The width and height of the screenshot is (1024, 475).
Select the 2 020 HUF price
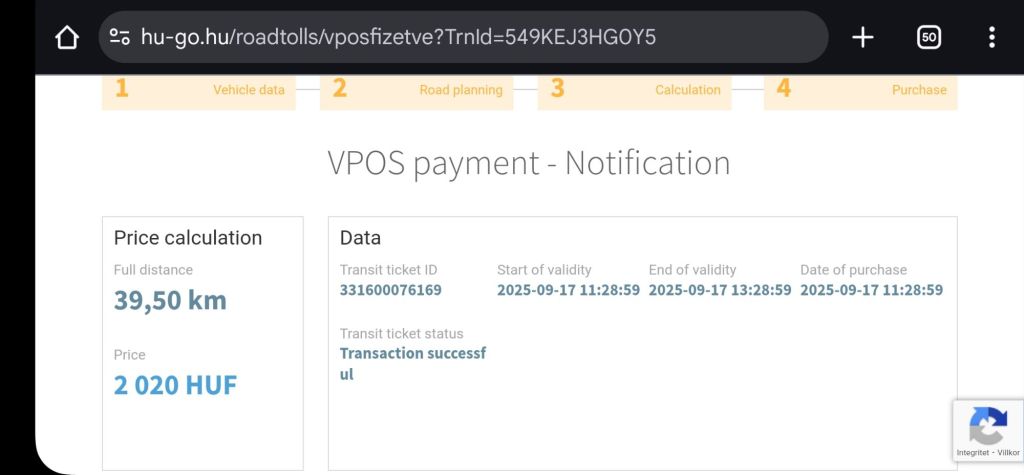point(175,385)
